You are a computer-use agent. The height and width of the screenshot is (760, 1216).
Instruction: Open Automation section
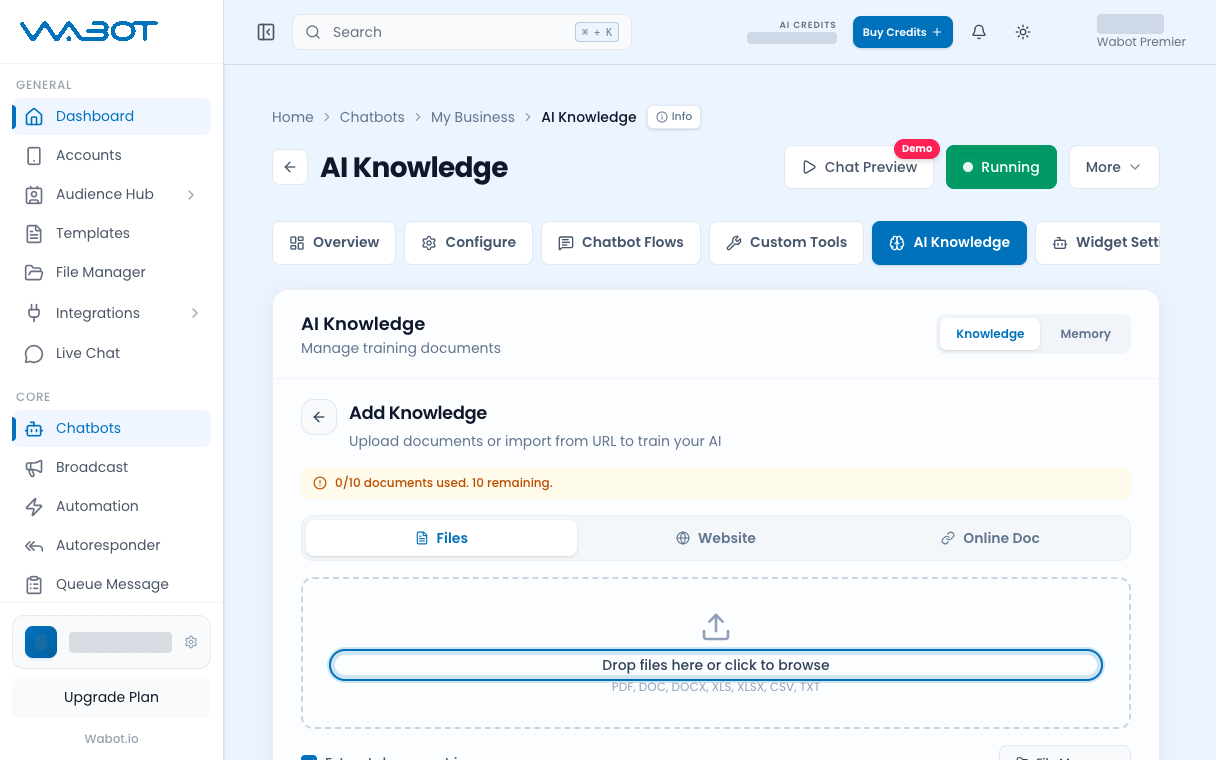pyautogui.click(x=111, y=506)
